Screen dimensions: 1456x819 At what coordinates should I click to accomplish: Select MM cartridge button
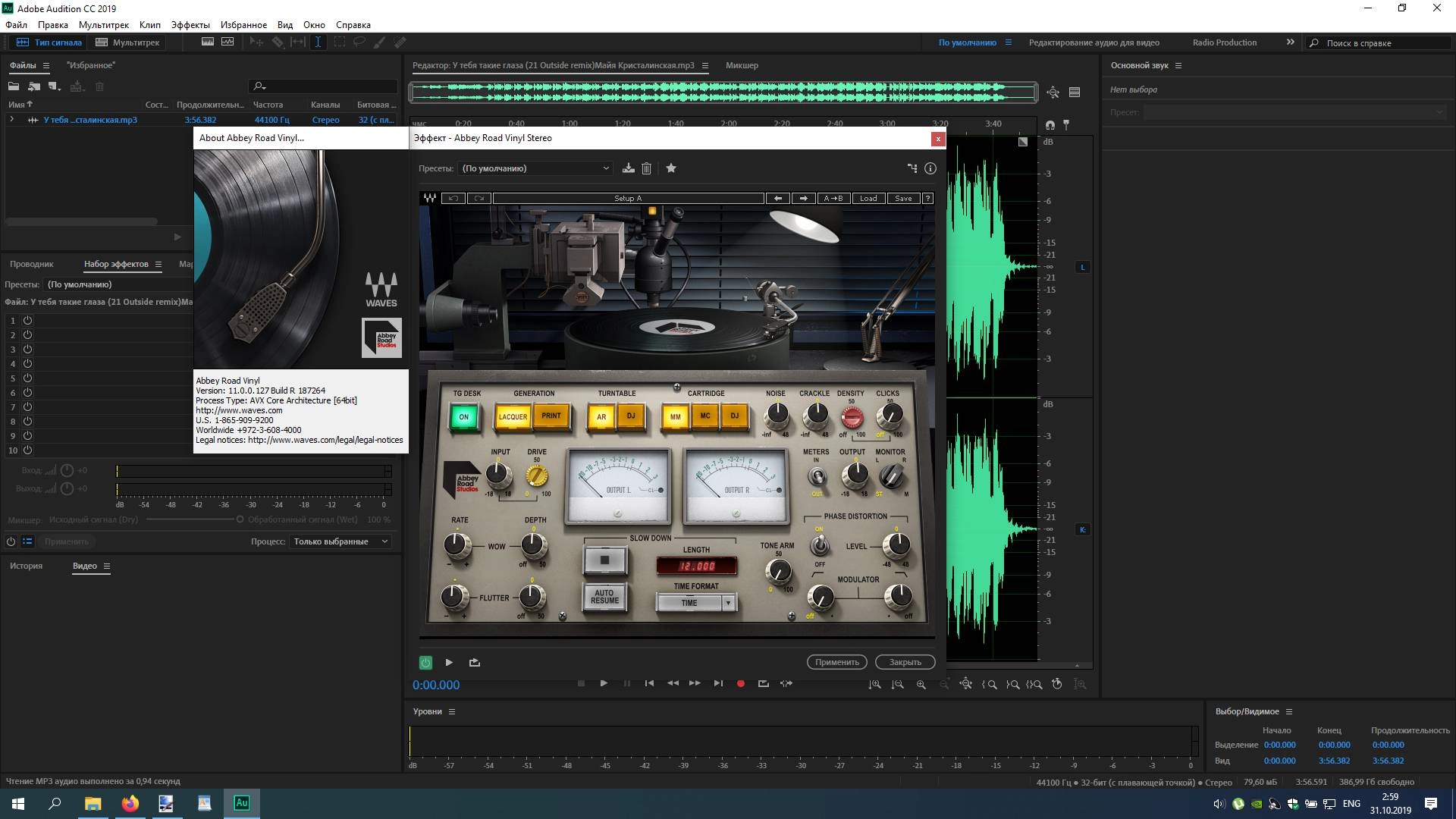point(675,416)
